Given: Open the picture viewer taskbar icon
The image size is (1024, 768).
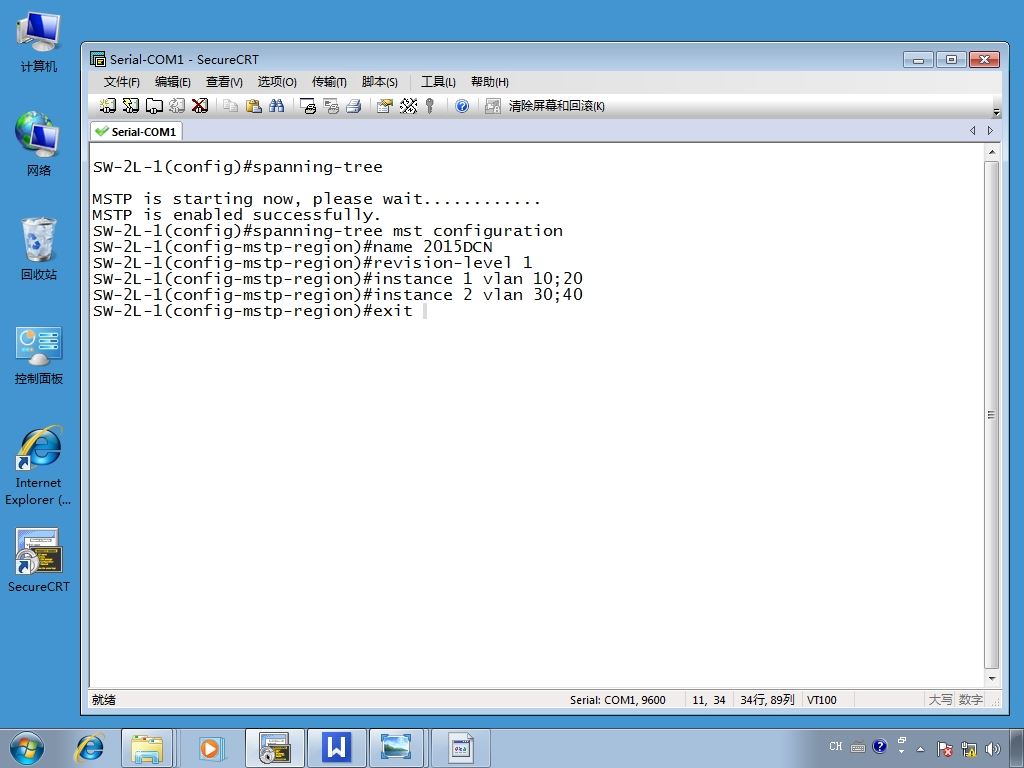Looking at the screenshot, I should [396, 748].
